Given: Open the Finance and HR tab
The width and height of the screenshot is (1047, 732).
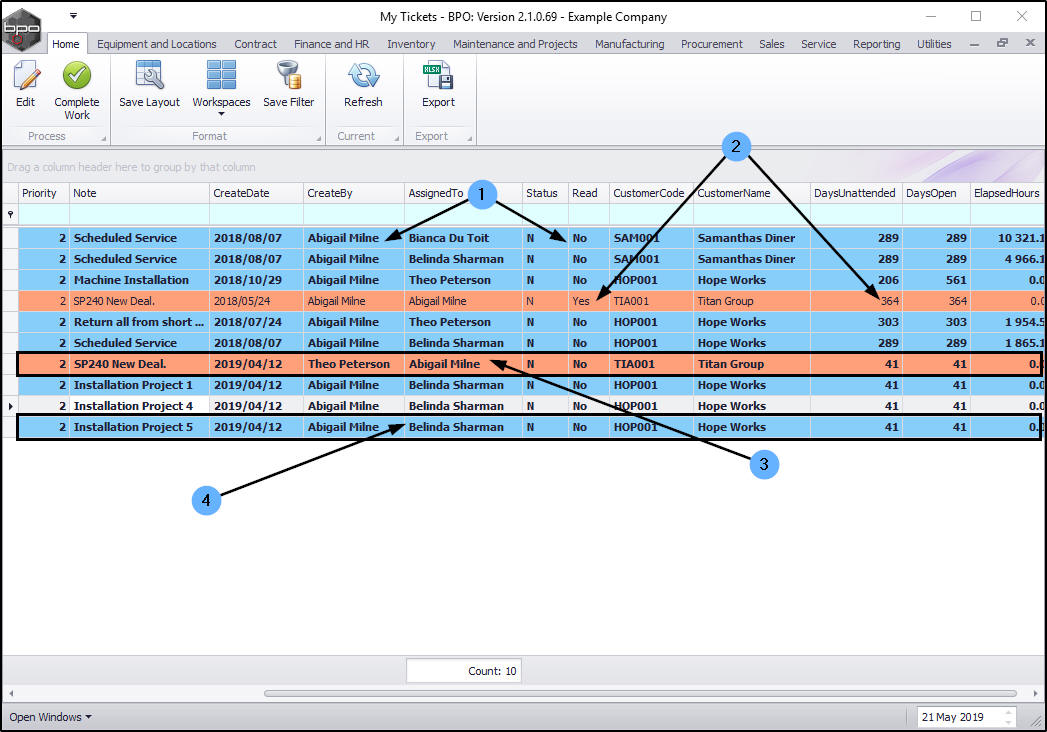Looking at the screenshot, I should click(x=331, y=44).
